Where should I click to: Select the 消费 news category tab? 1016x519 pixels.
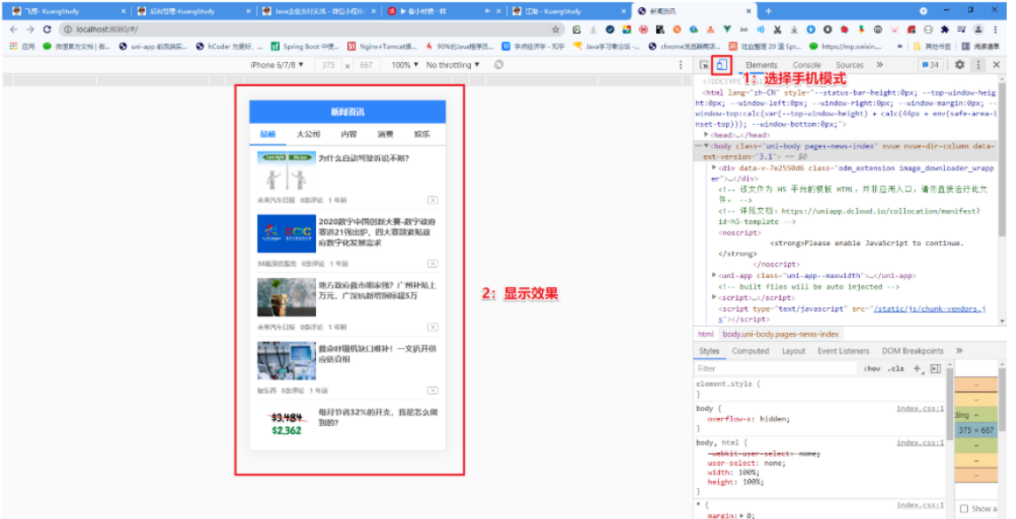[x=386, y=134]
